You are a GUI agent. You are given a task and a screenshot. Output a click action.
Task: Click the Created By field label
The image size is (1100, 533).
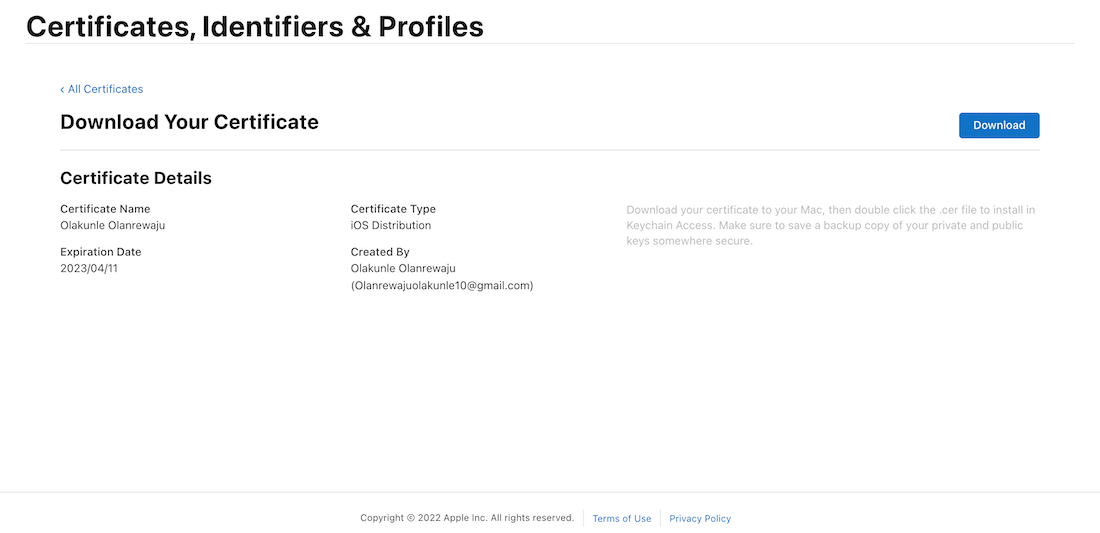380,252
